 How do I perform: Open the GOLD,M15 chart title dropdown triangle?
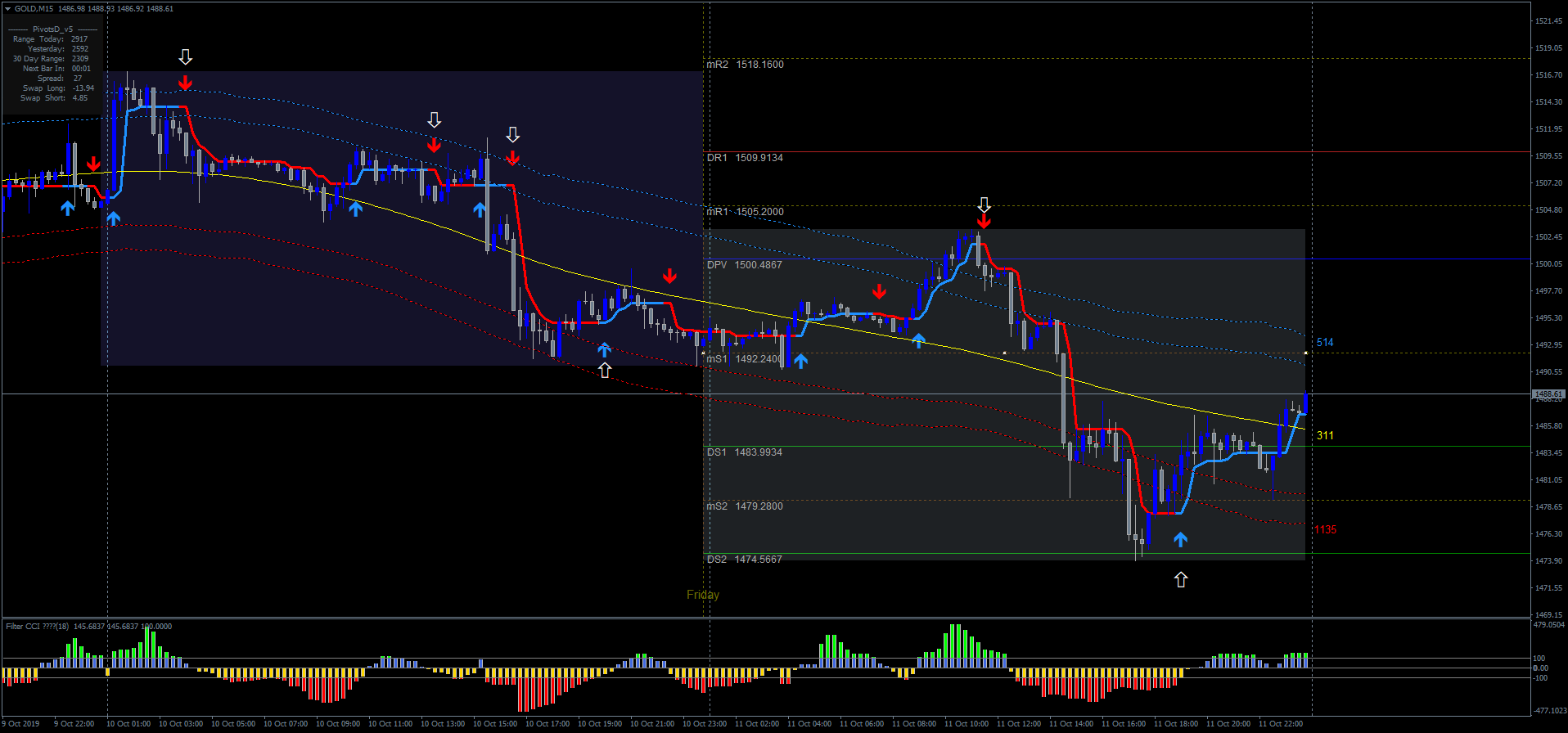click(x=7, y=9)
